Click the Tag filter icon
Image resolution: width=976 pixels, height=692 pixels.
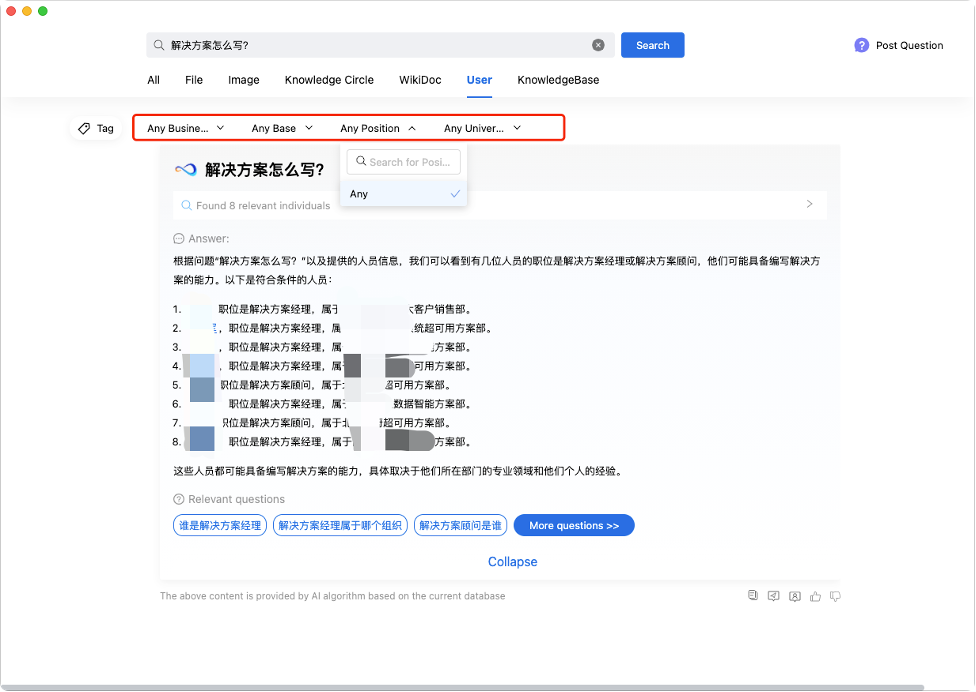click(84, 128)
